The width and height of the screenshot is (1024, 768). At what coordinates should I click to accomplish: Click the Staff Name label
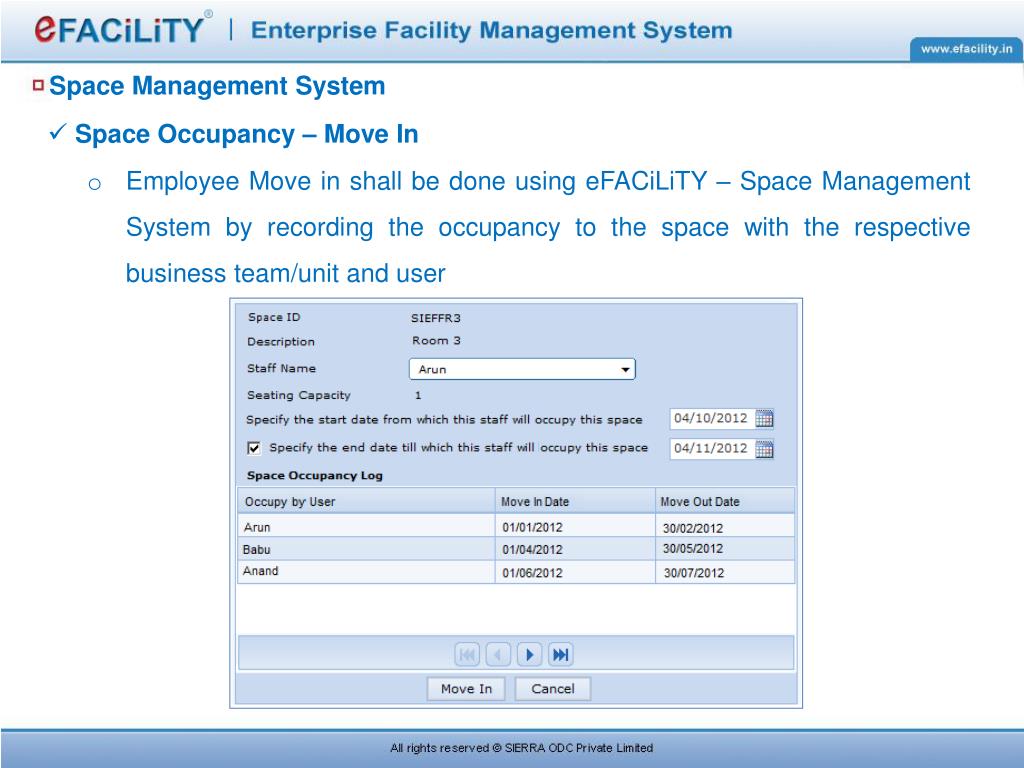281,368
